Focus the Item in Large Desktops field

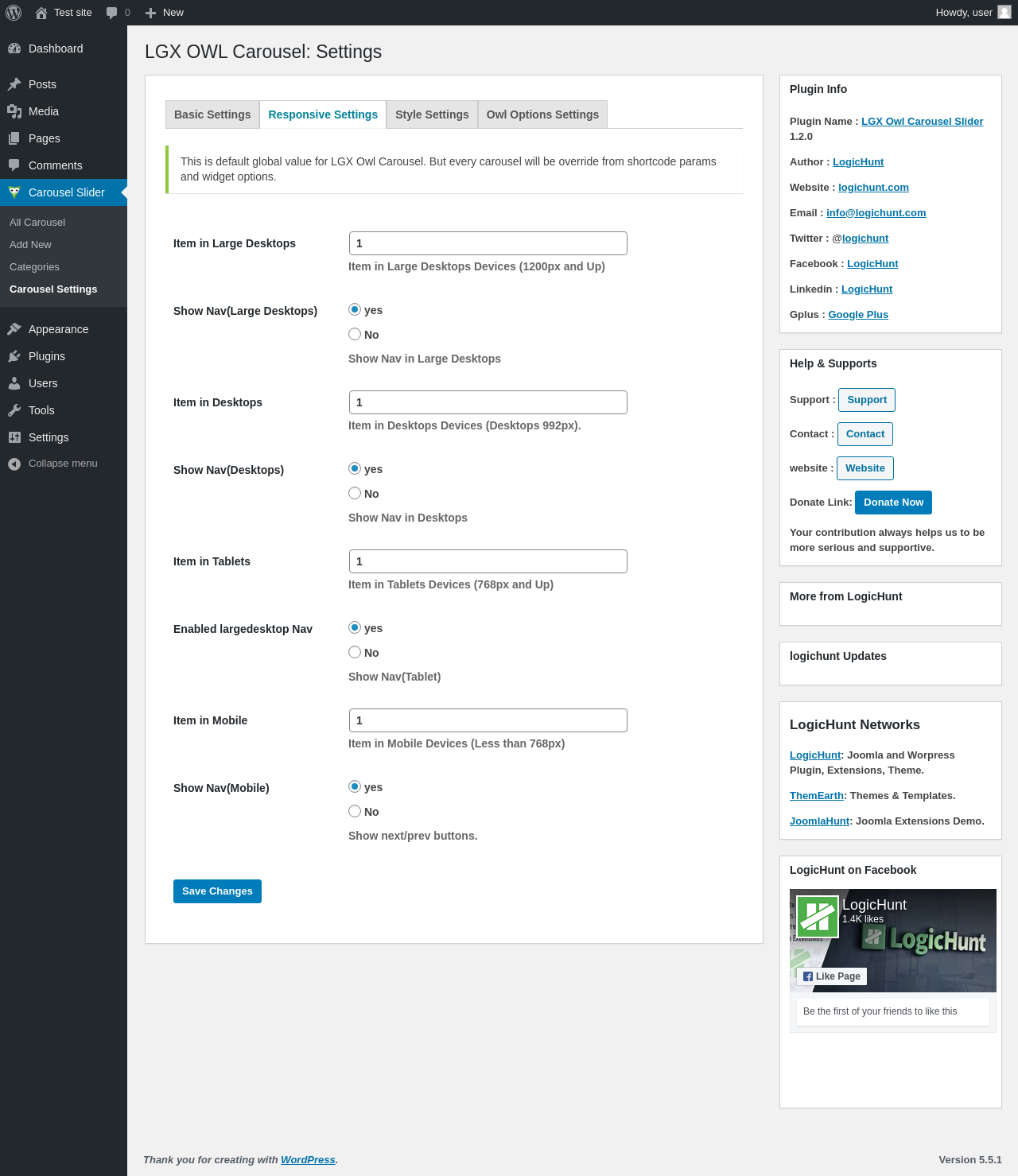488,243
